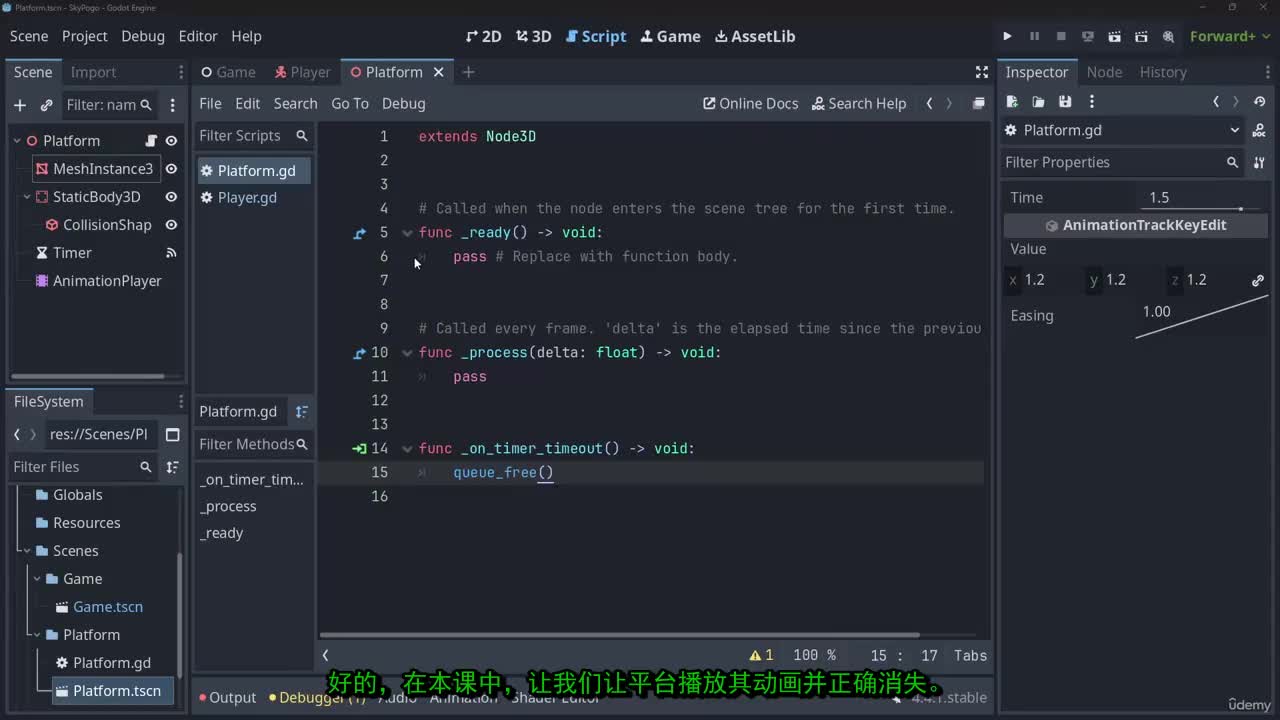Click the Search Help button

pyautogui.click(x=859, y=104)
